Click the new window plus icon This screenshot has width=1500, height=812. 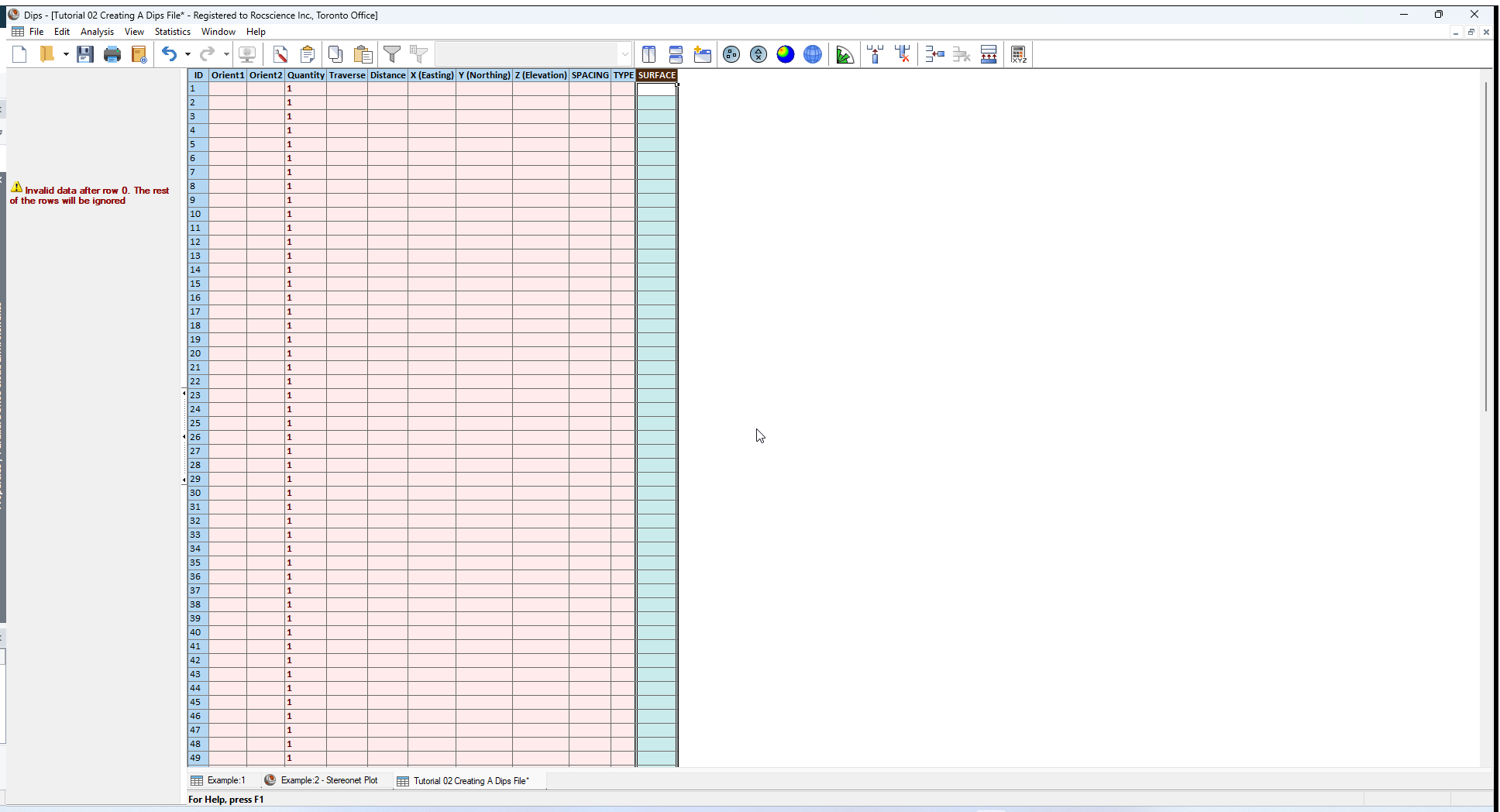tap(703, 54)
